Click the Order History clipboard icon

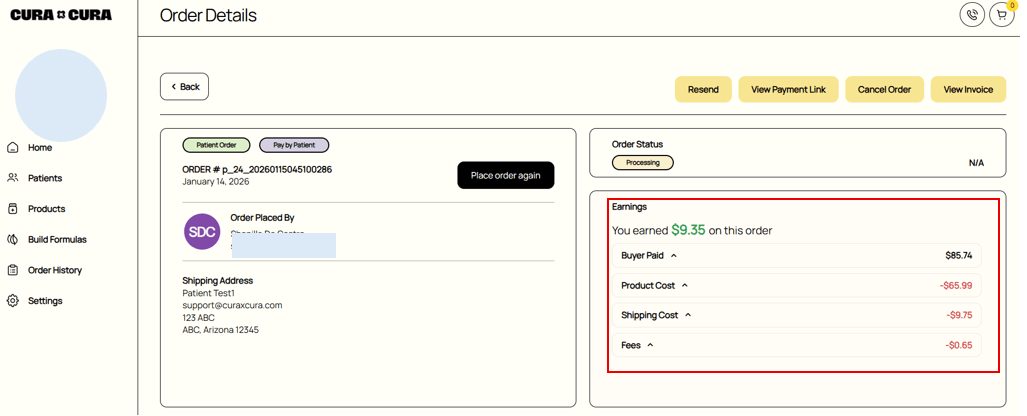[x=13, y=270]
